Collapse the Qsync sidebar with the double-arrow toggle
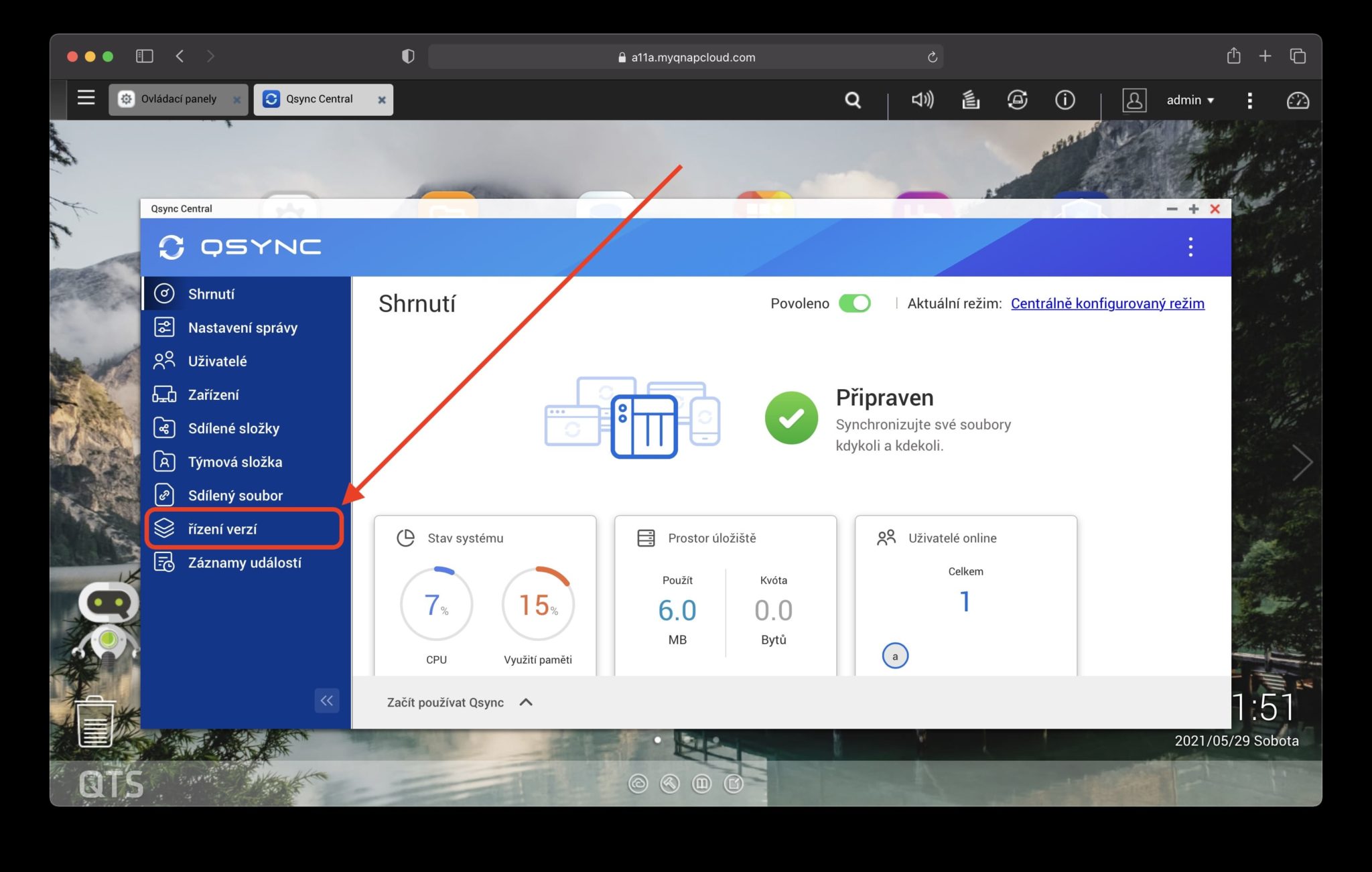Screen dimensions: 1372x872 point(327,701)
